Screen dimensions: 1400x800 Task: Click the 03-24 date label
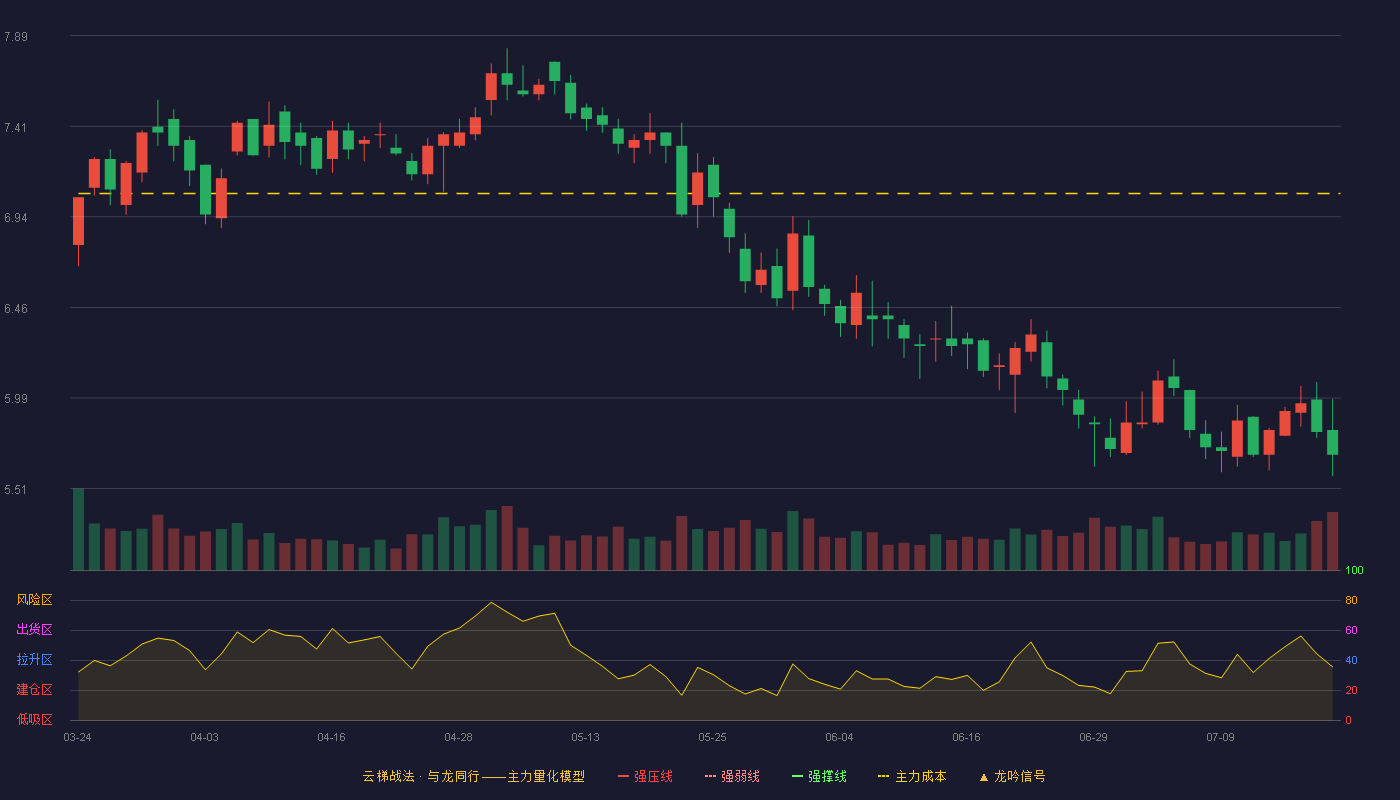(77, 737)
